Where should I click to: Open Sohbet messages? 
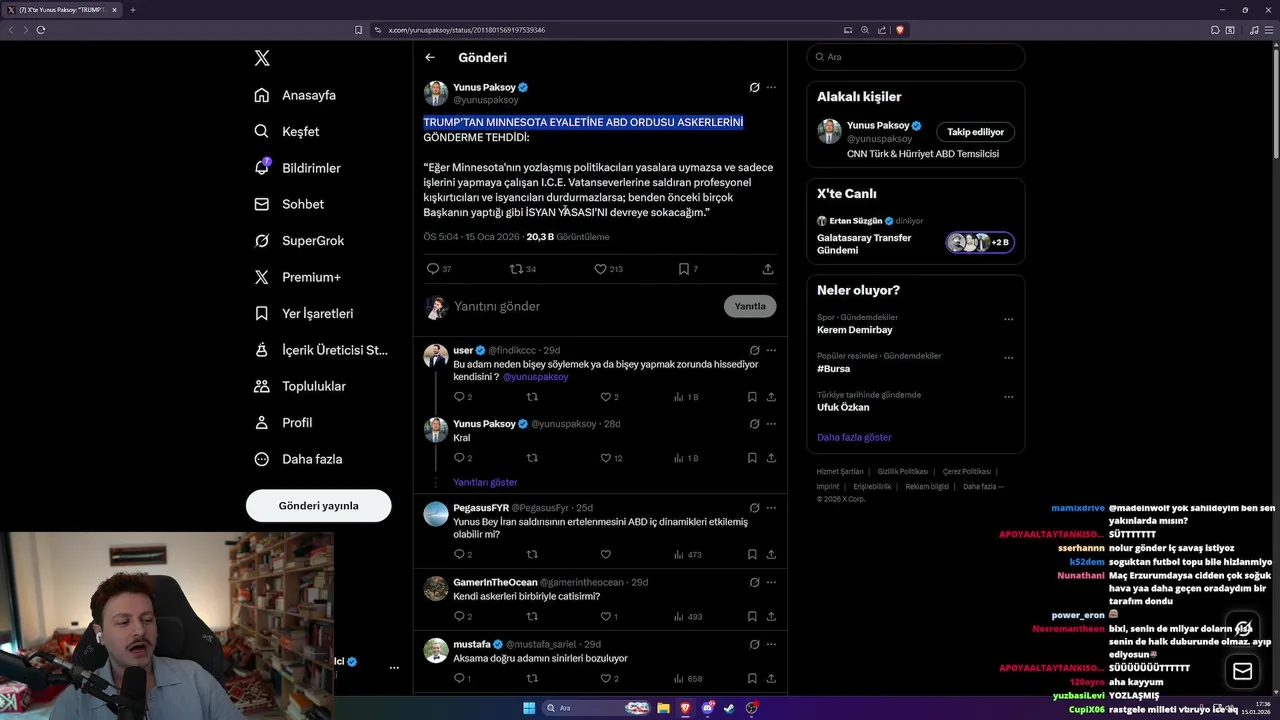289,204
